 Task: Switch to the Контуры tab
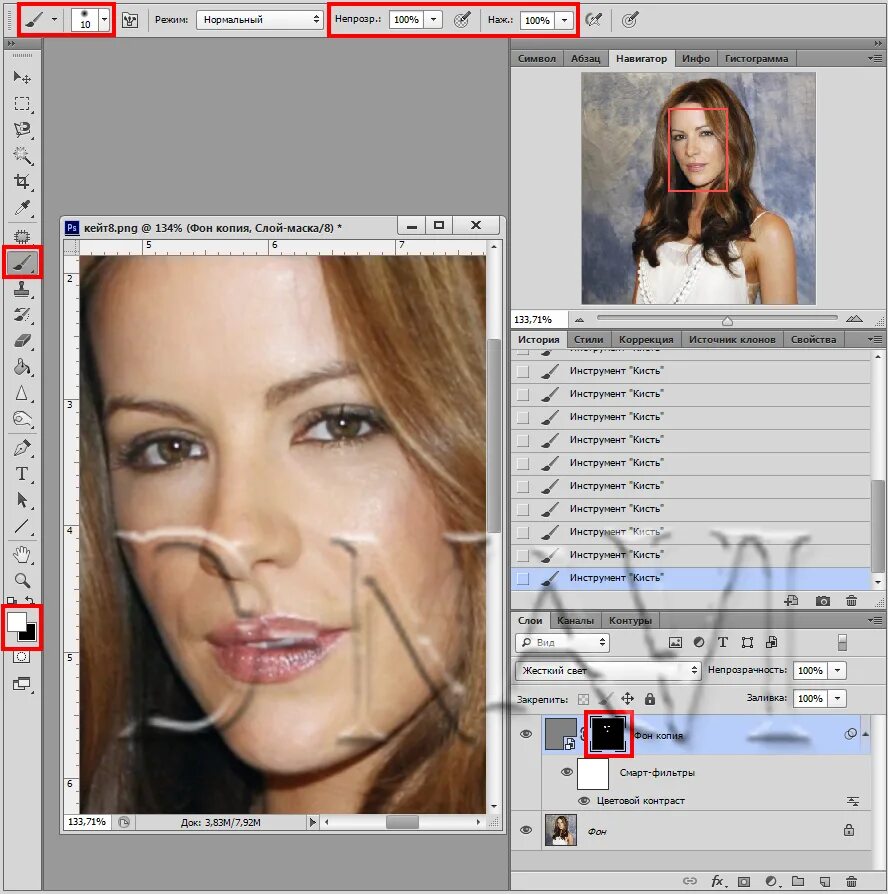(630, 620)
